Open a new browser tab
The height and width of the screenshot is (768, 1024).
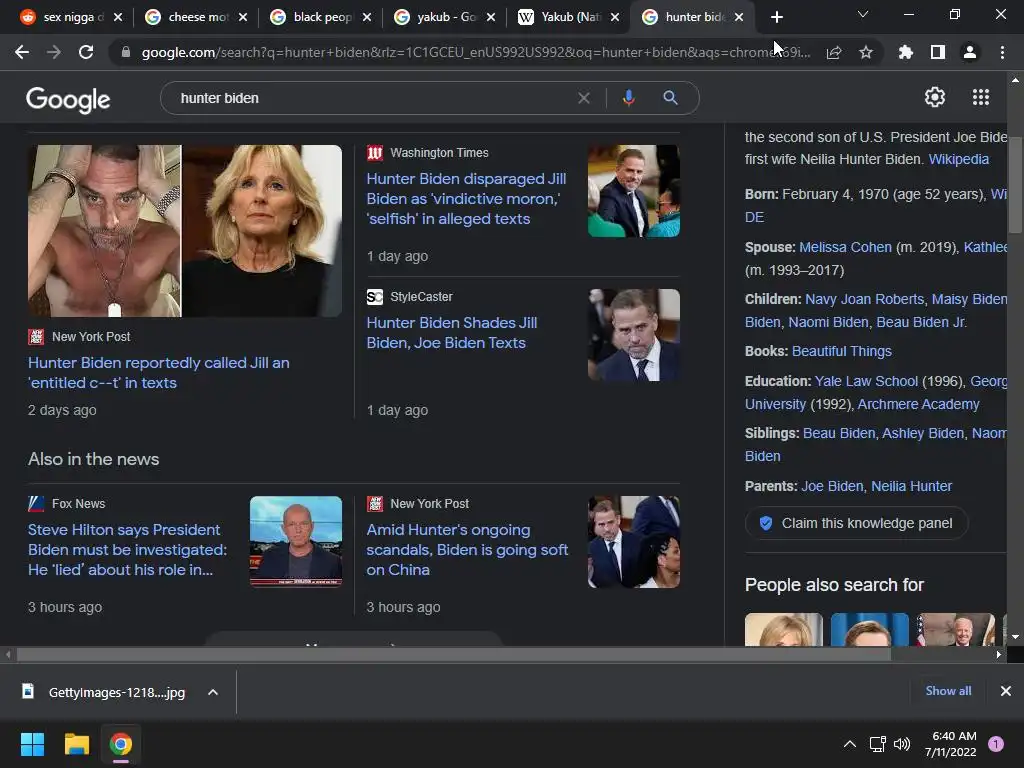coord(776,17)
